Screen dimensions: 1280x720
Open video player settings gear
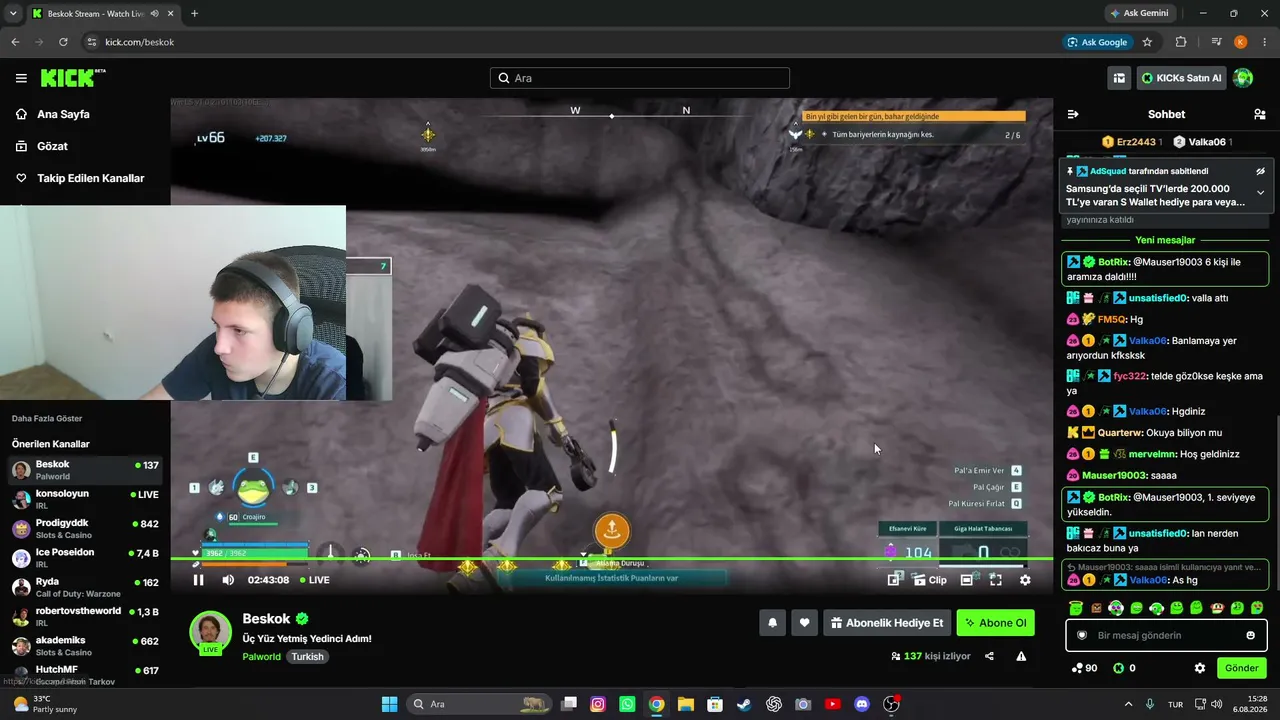[x=1025, y=580]
